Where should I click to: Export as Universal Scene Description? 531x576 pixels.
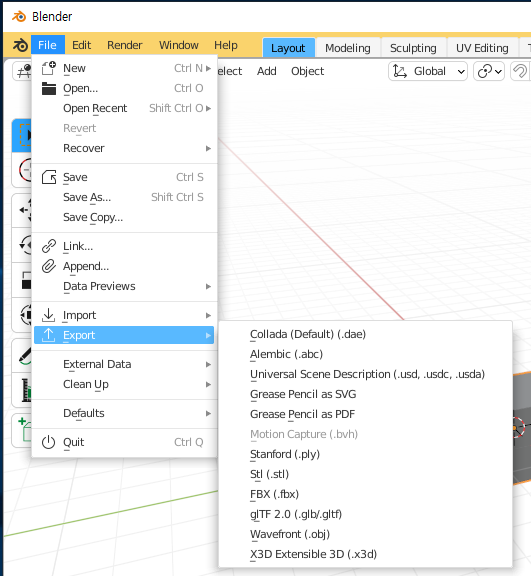tap(365, 374)
